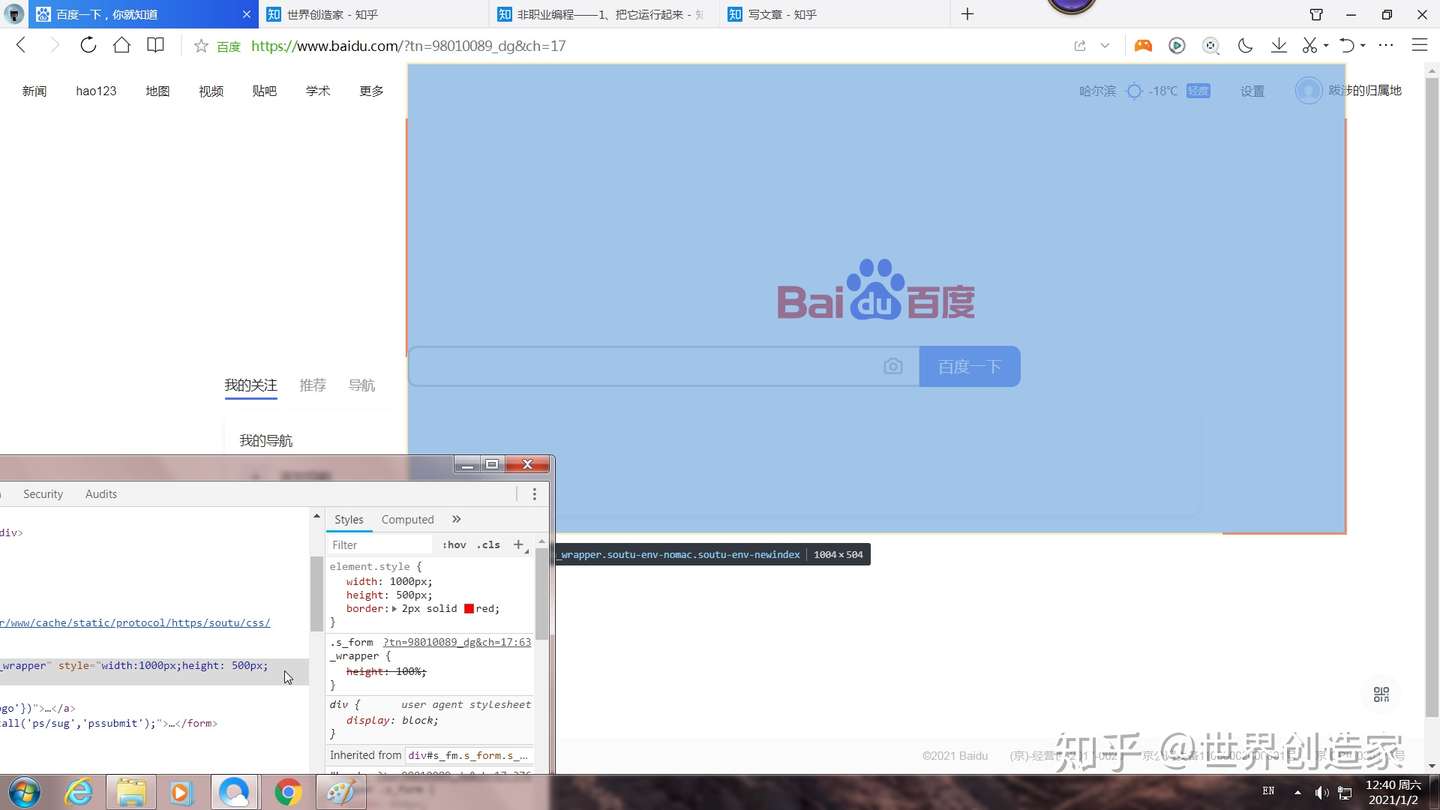Select the scissors screenshot tool
Screen dimensions: 1440x810
click(1310, 45)
